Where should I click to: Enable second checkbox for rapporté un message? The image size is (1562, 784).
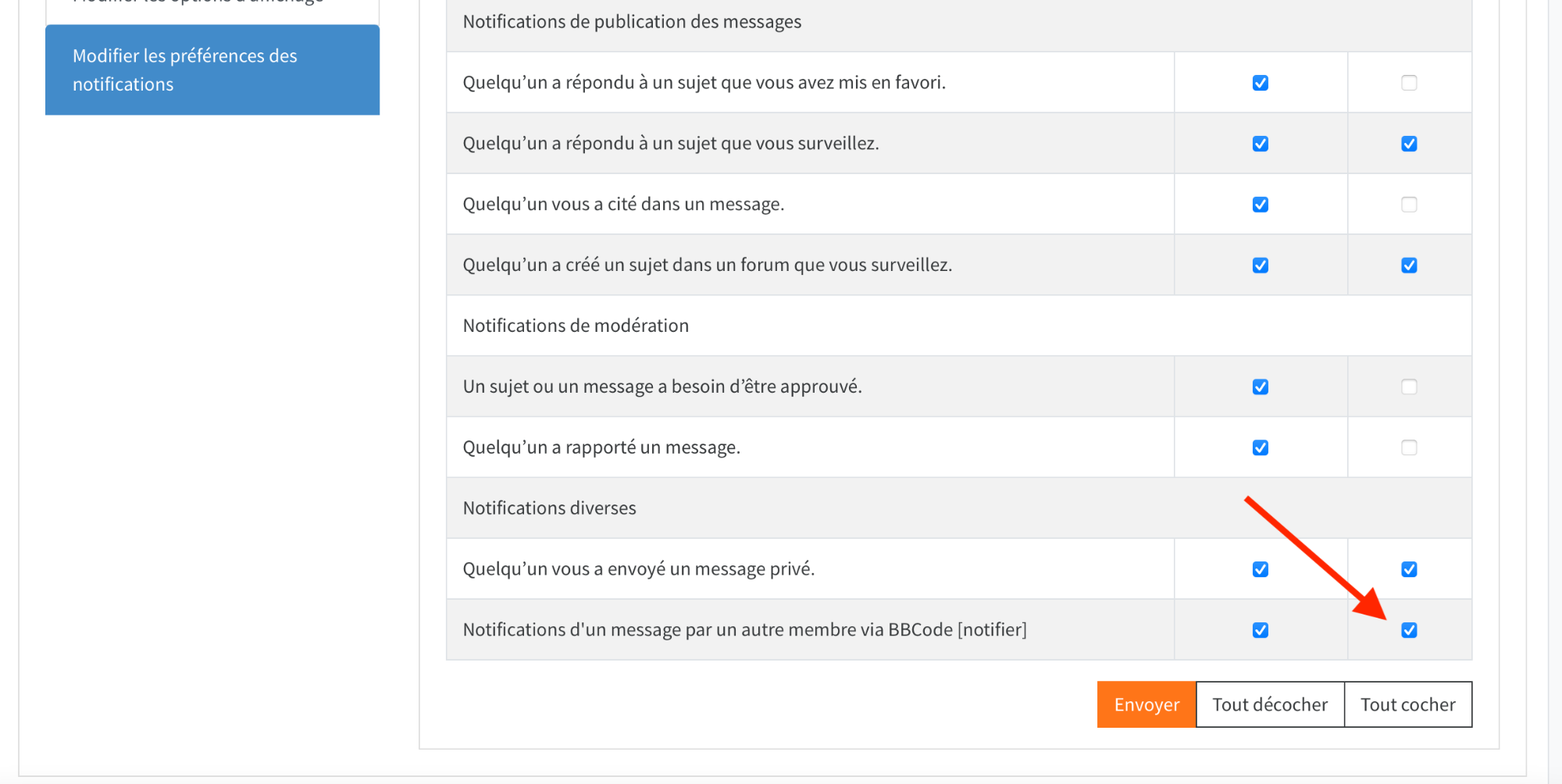point(1409,448)
